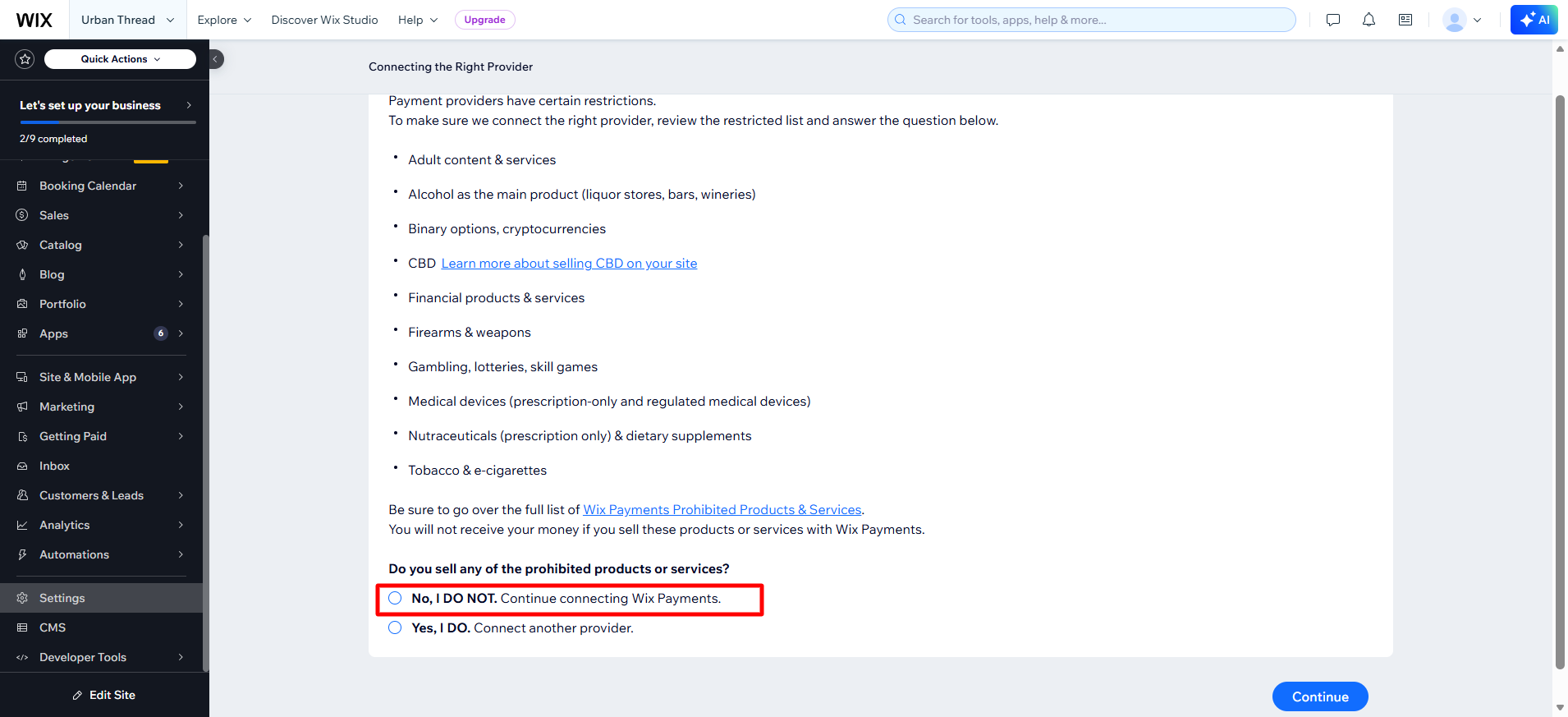The height and width of the screenshot is (717, 1568).
Task: Click the Customers & Leads icon
Action: (x=22, y=495)
